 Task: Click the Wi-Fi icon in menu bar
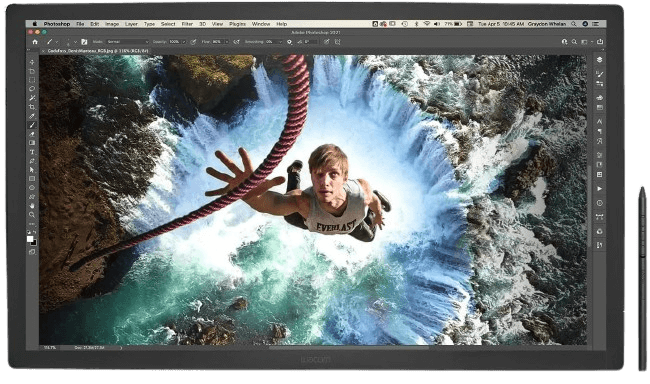(426, 24)
